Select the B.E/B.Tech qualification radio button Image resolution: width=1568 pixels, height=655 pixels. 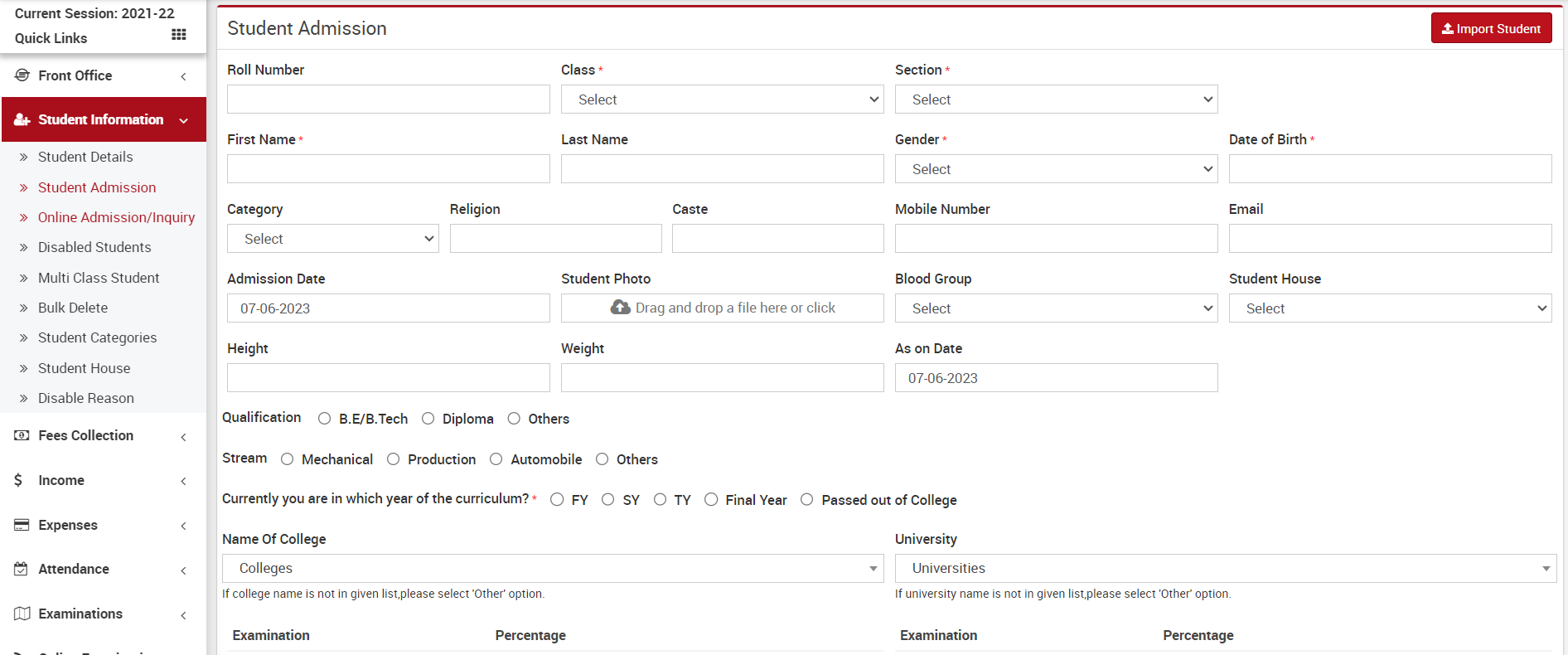pyautogui.click(x=325, y=419)
